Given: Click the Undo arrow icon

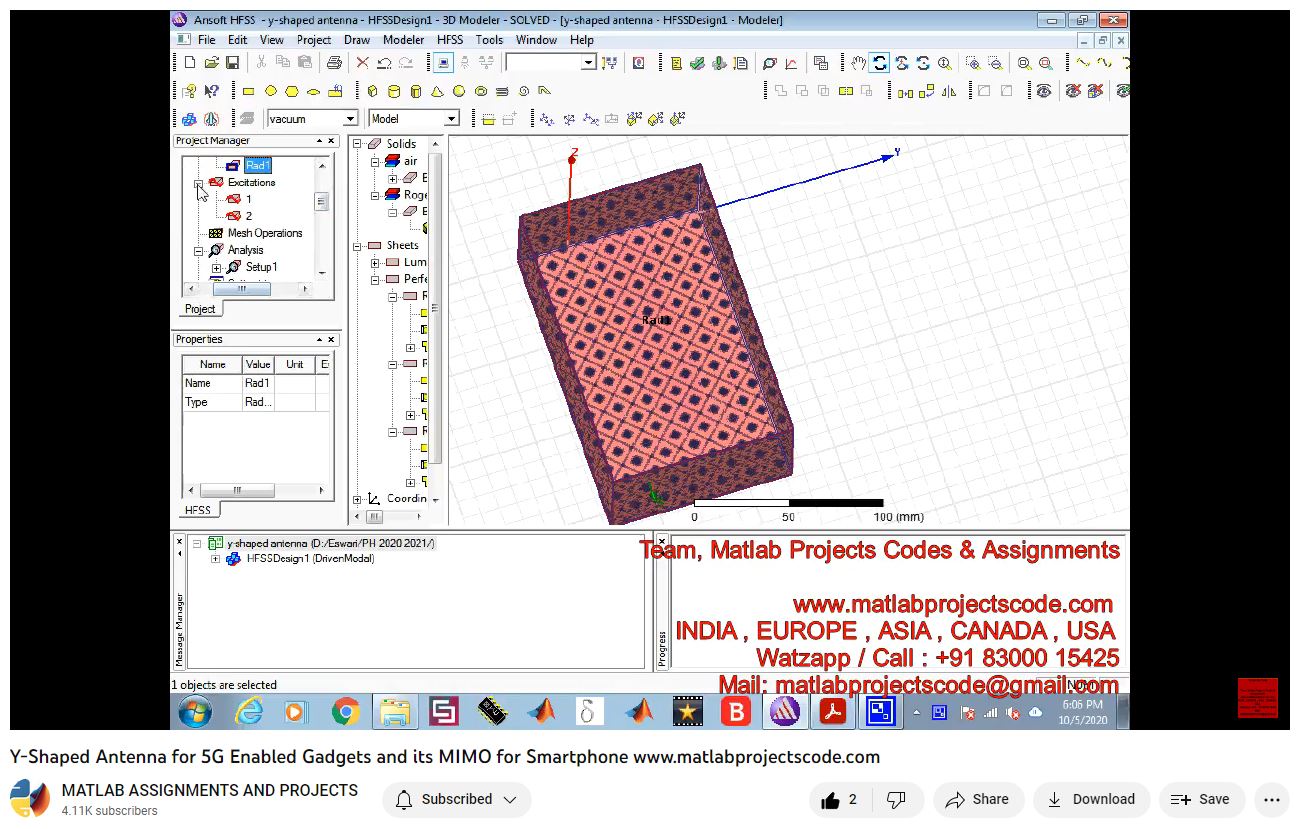Looking at the screenshot, I should 384,63.
